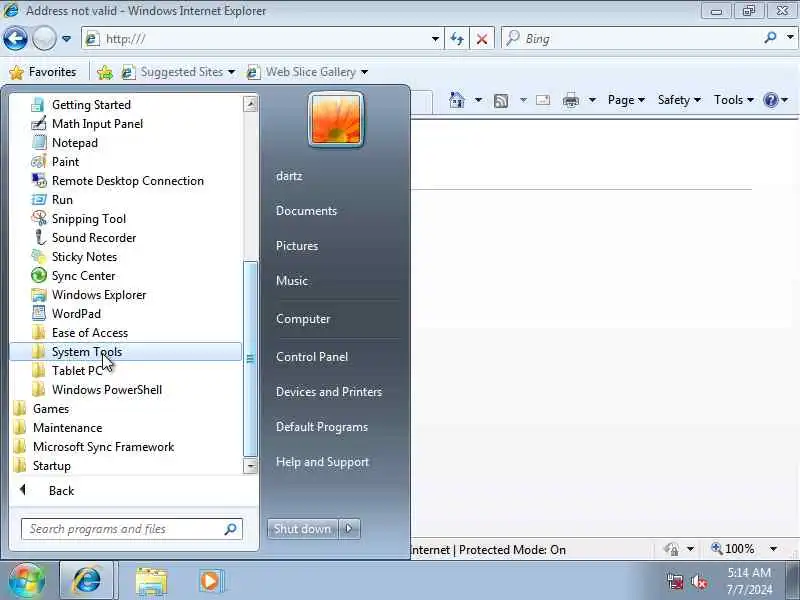
Task: Open Windows Media Player taskbar icon
Action: [x=210, y=581]
